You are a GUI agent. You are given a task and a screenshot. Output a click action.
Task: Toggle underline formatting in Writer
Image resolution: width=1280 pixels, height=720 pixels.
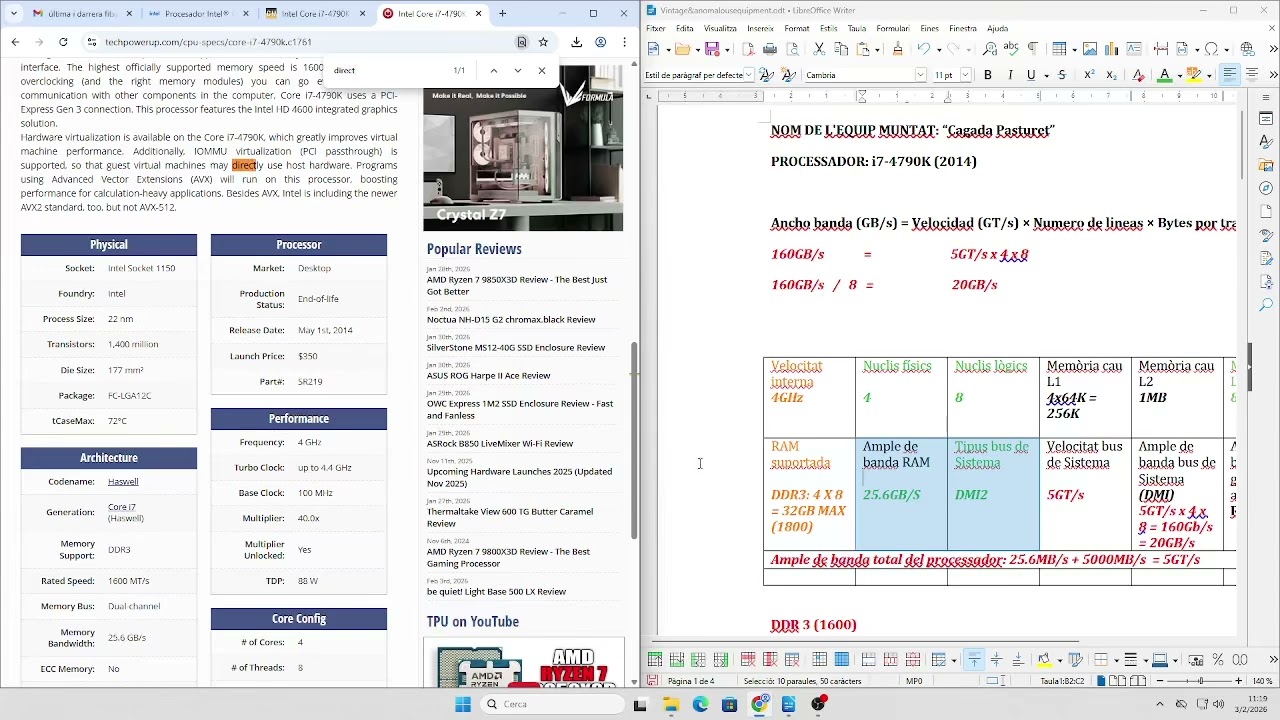click(x=1032, y=75)
